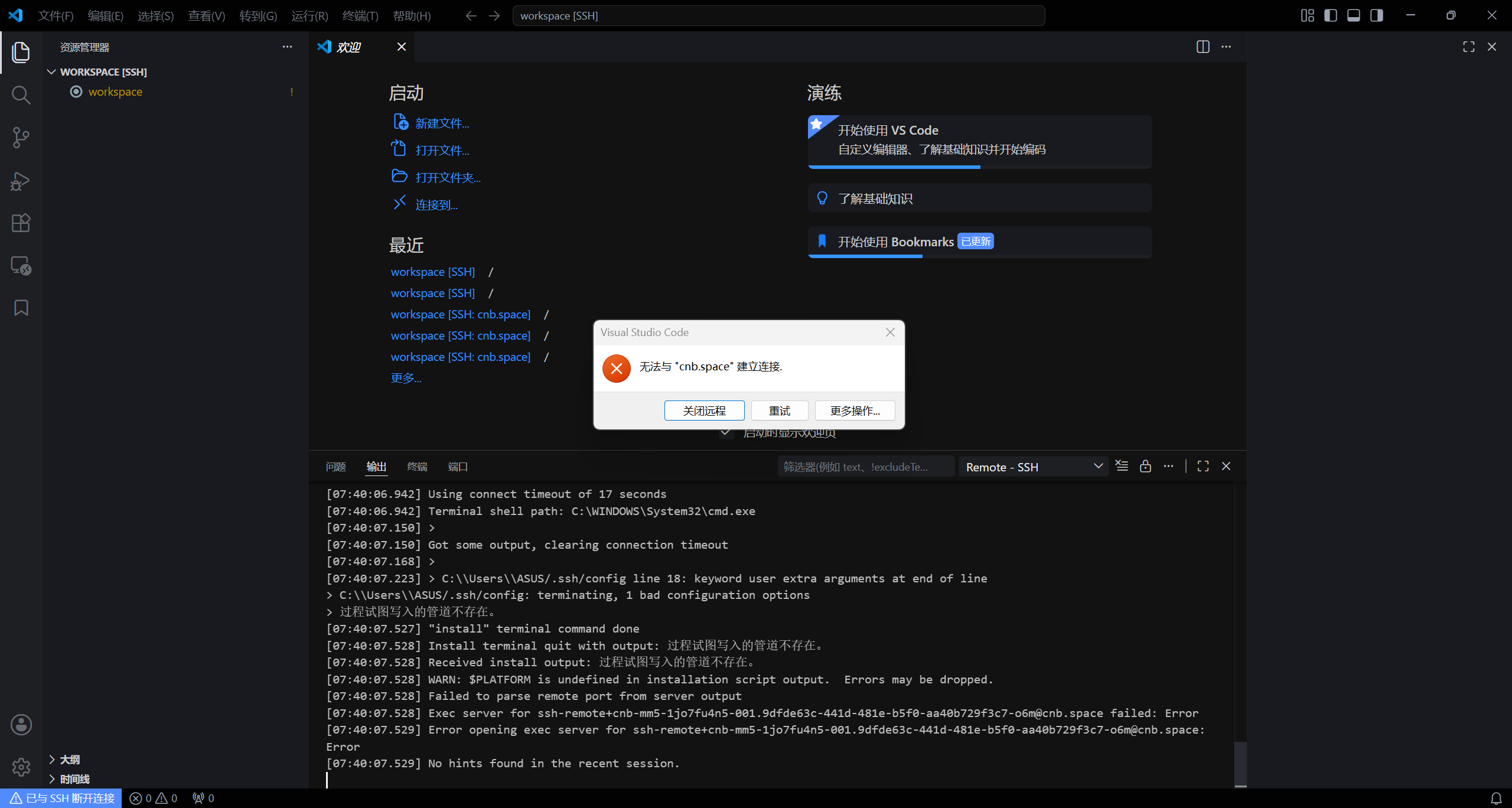
Task: Click errors and warnings count in status bar
Action: coord(154,799)
